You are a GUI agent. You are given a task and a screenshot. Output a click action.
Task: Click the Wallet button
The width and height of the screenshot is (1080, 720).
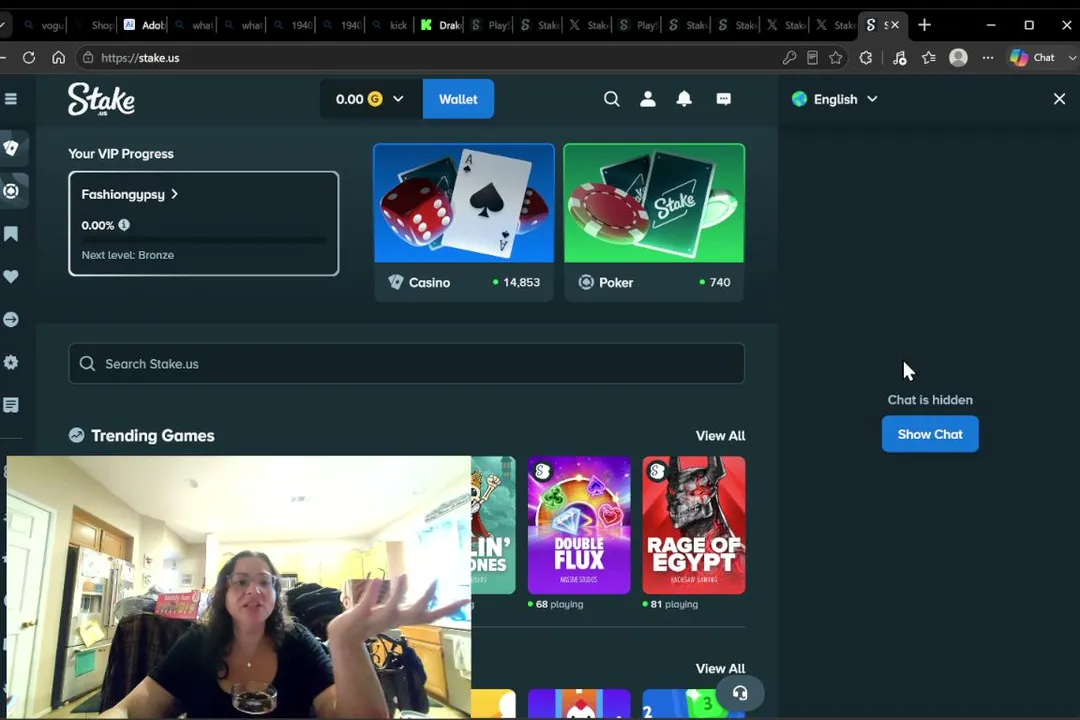tap(458, 99)
